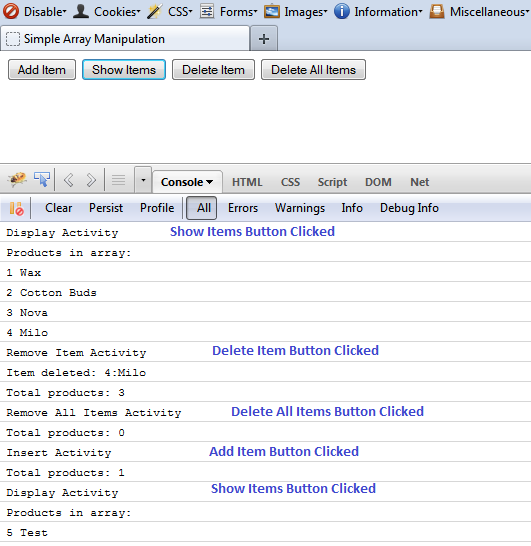Screen dimensions: 531x546
Task: Toggle the Persist console option
Action: (106, 208)
